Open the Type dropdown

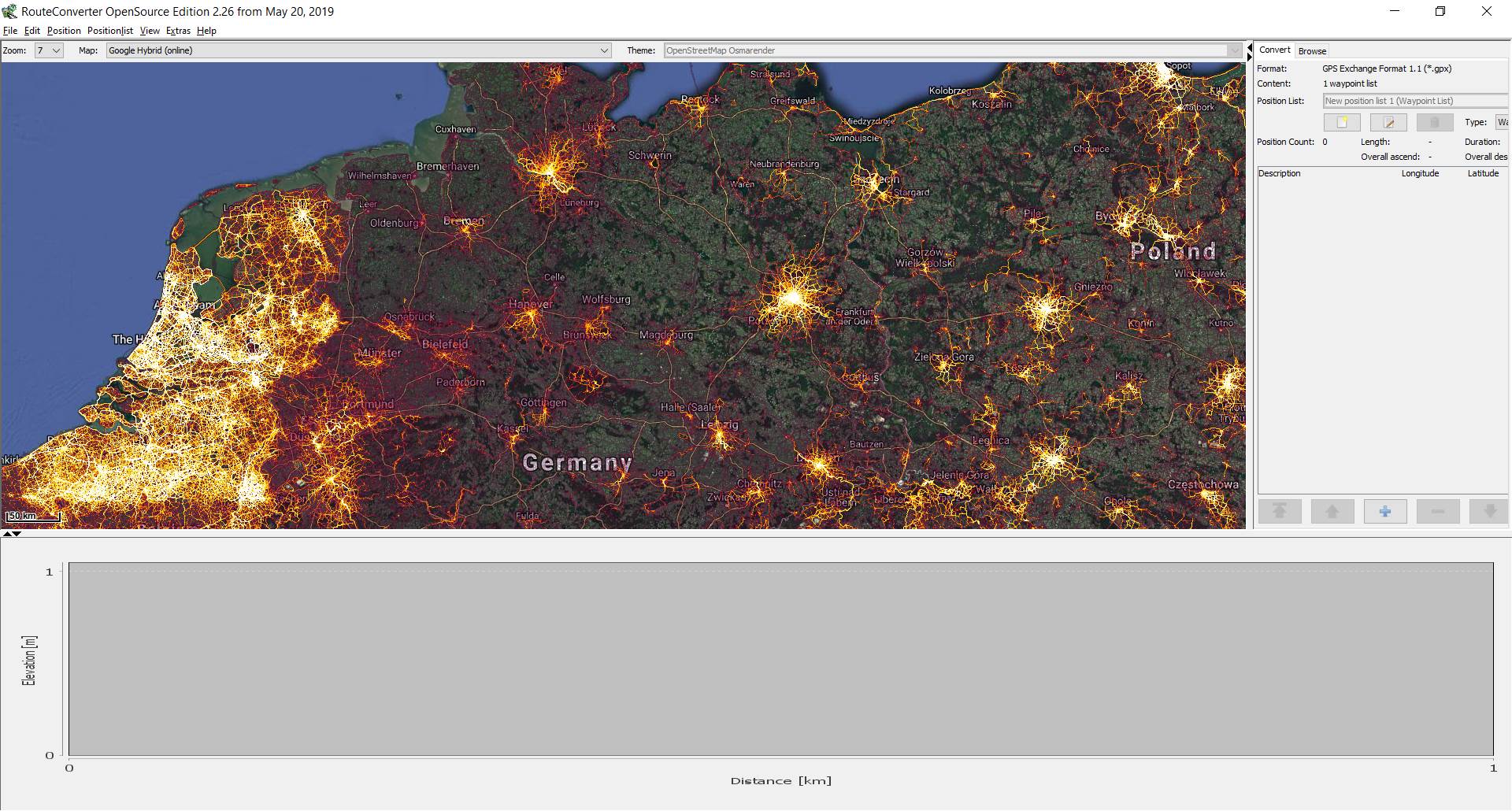pyautogui.click(x=1502, y=122)
